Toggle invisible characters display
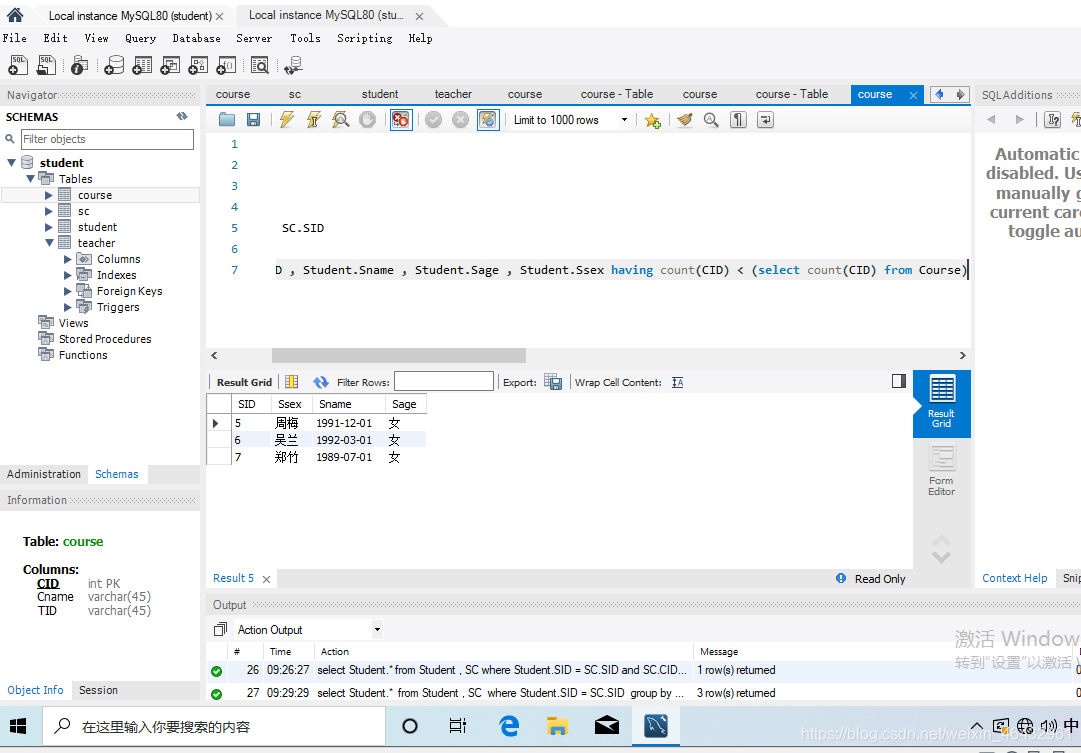The width and height of the screenshot is (1081, 753). click(x=738, y=119)
